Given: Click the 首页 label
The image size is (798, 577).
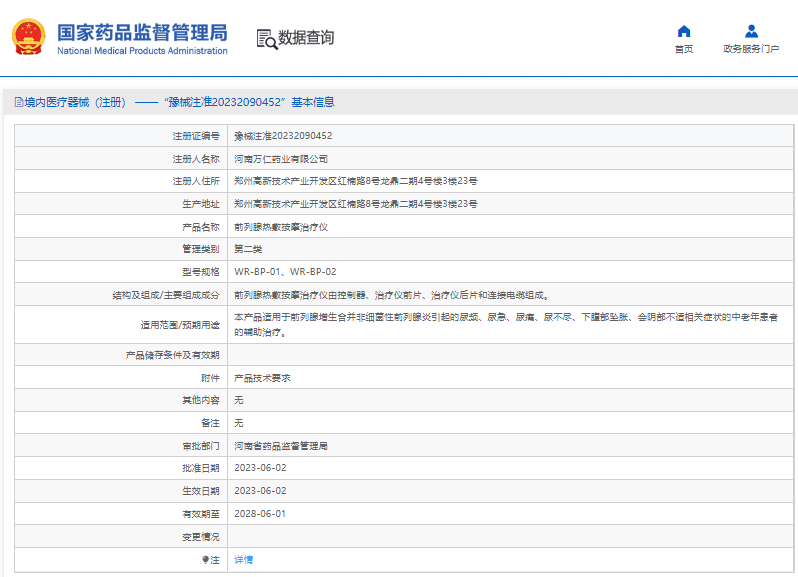Looking at the screenshot, I should click(684, 49).
